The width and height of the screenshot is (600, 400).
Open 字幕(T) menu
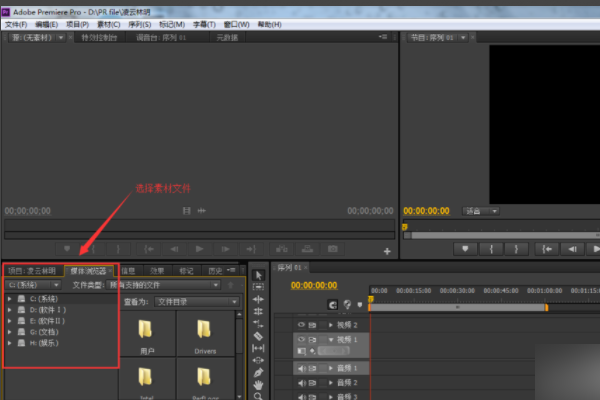204,24
